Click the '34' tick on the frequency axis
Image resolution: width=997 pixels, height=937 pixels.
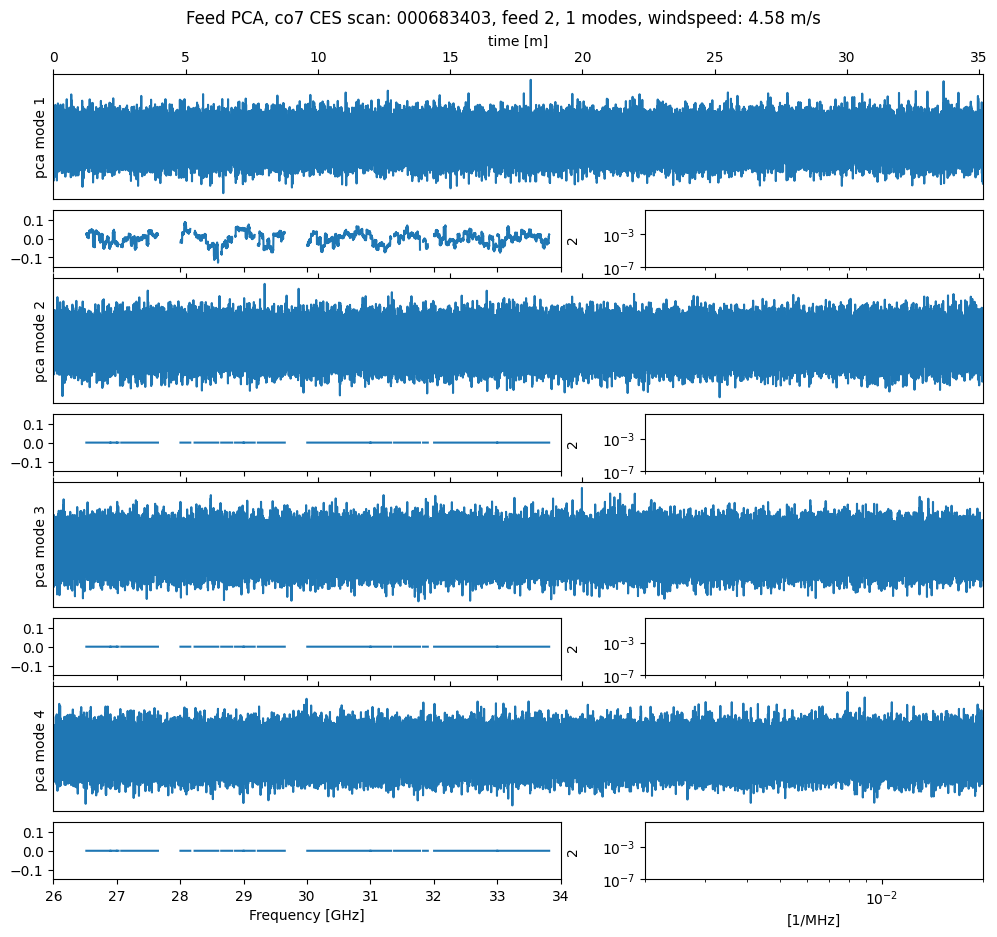click(561, 896)
